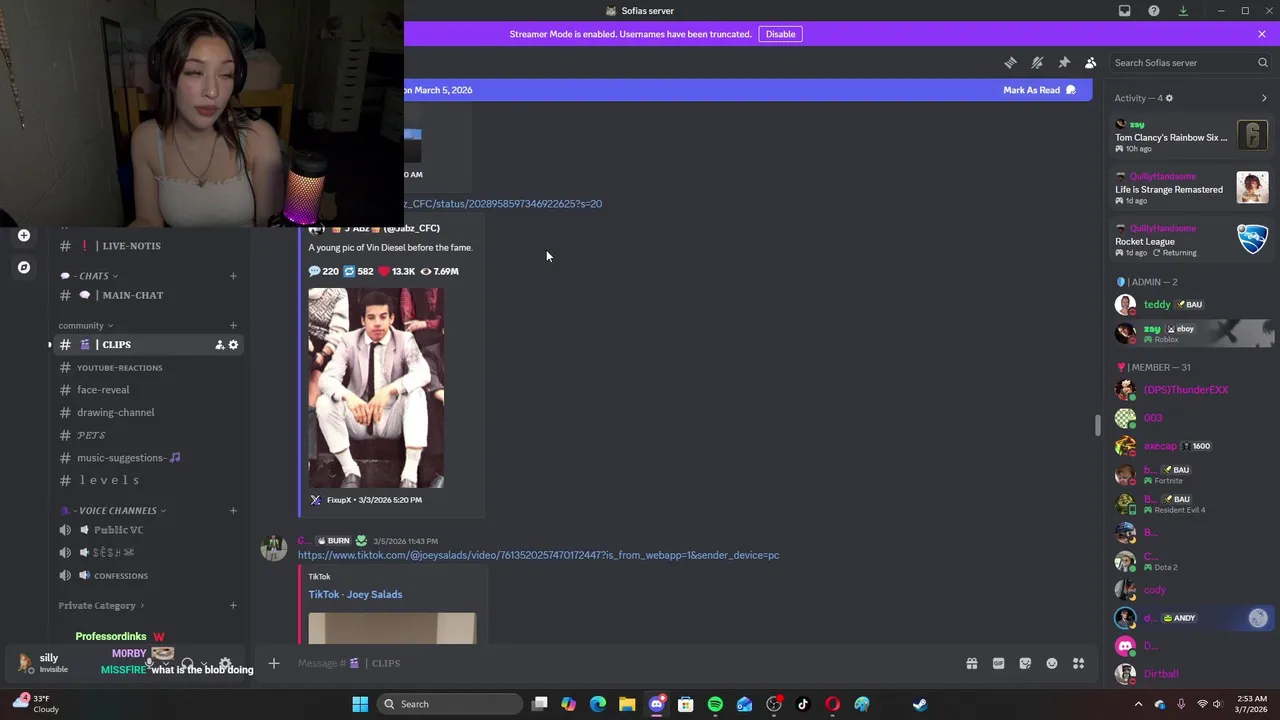Show hidden tray icons chevron

click(x=1138, y=704)
